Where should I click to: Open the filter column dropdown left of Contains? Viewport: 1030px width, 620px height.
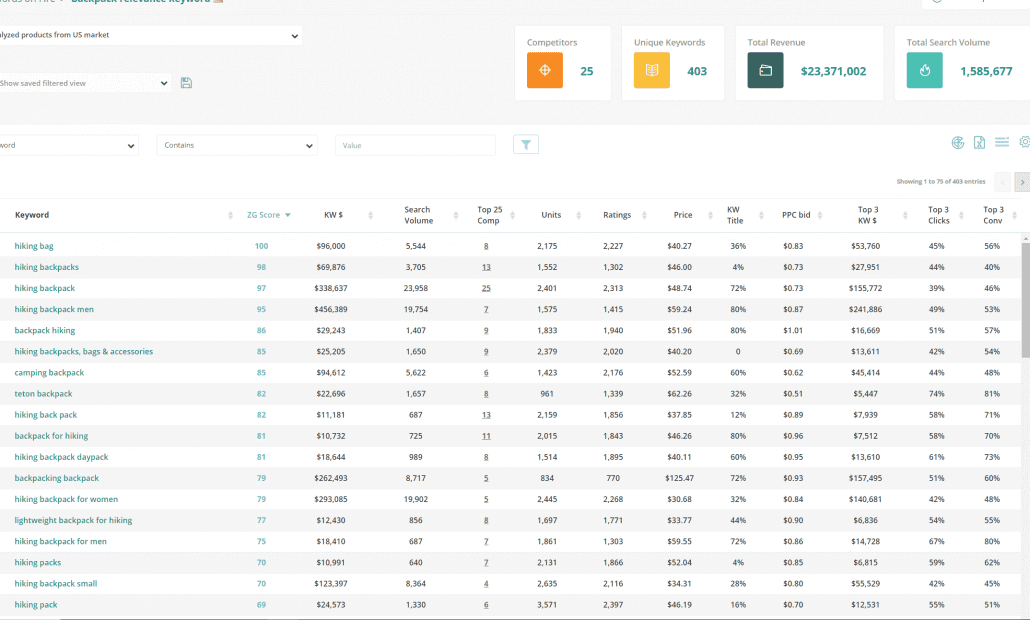click(69, 145)
